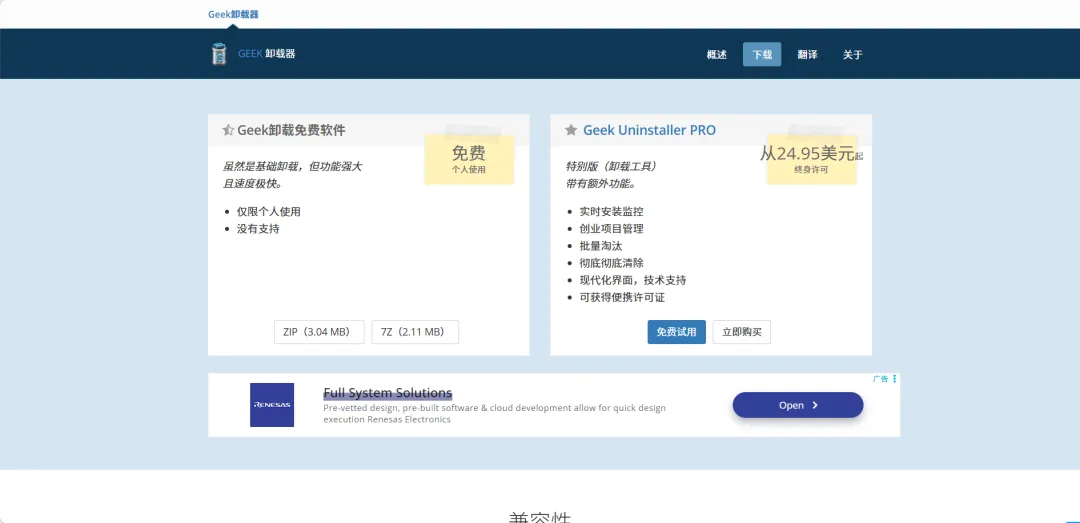
Task: Click the 实时安装监控 feature text
Action: [x=612, y=212]
